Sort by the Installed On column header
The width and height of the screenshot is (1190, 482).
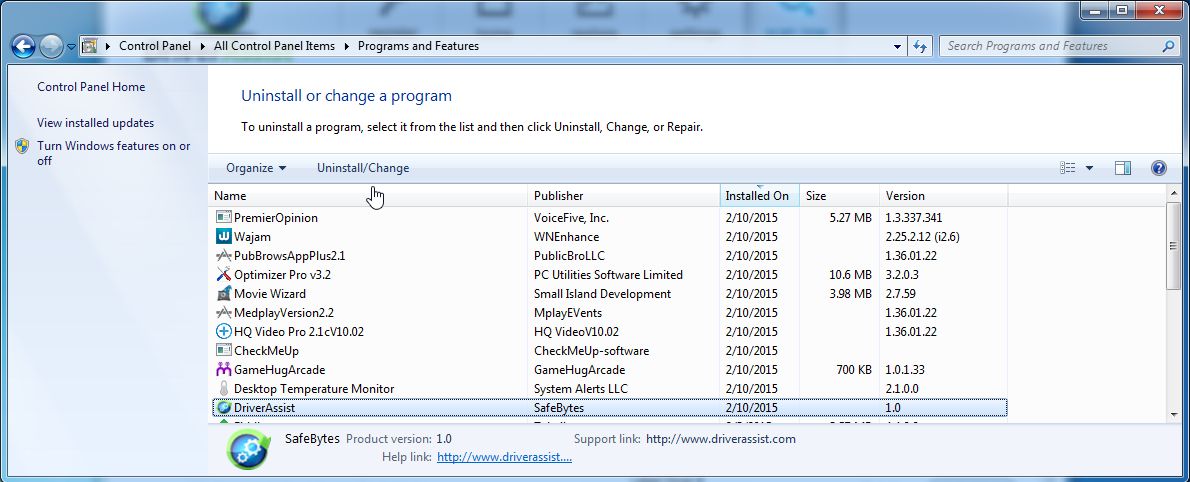[x=760, y=196]
